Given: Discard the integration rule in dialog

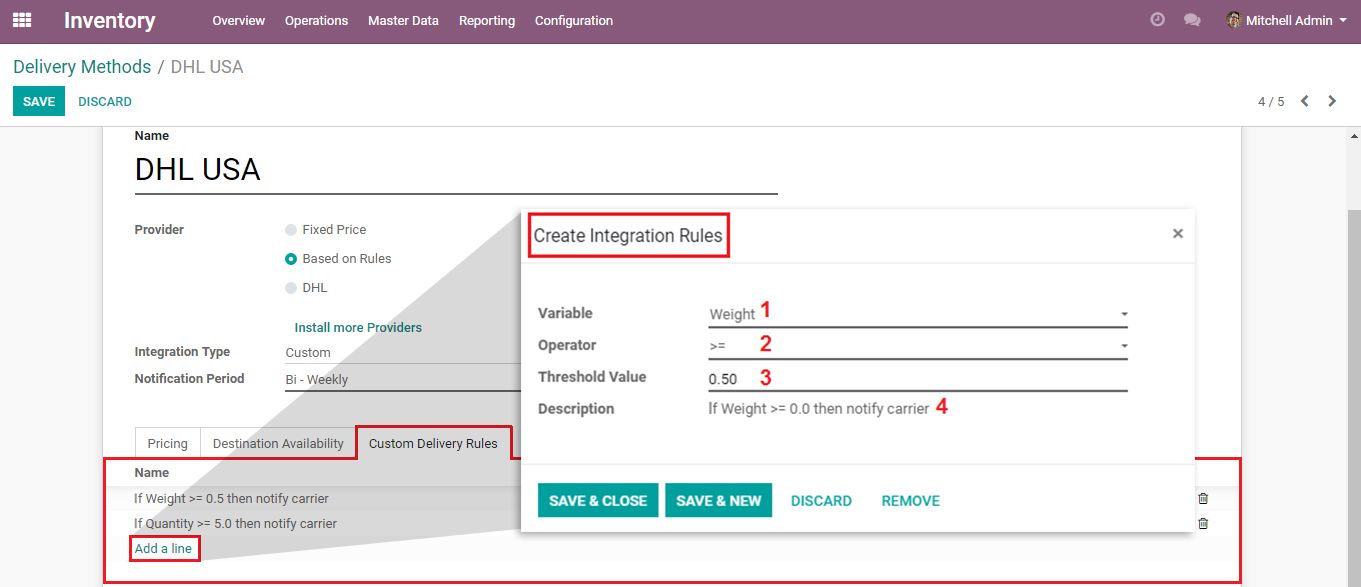Looking at the screenshot, I should click(x=821, y=501).
